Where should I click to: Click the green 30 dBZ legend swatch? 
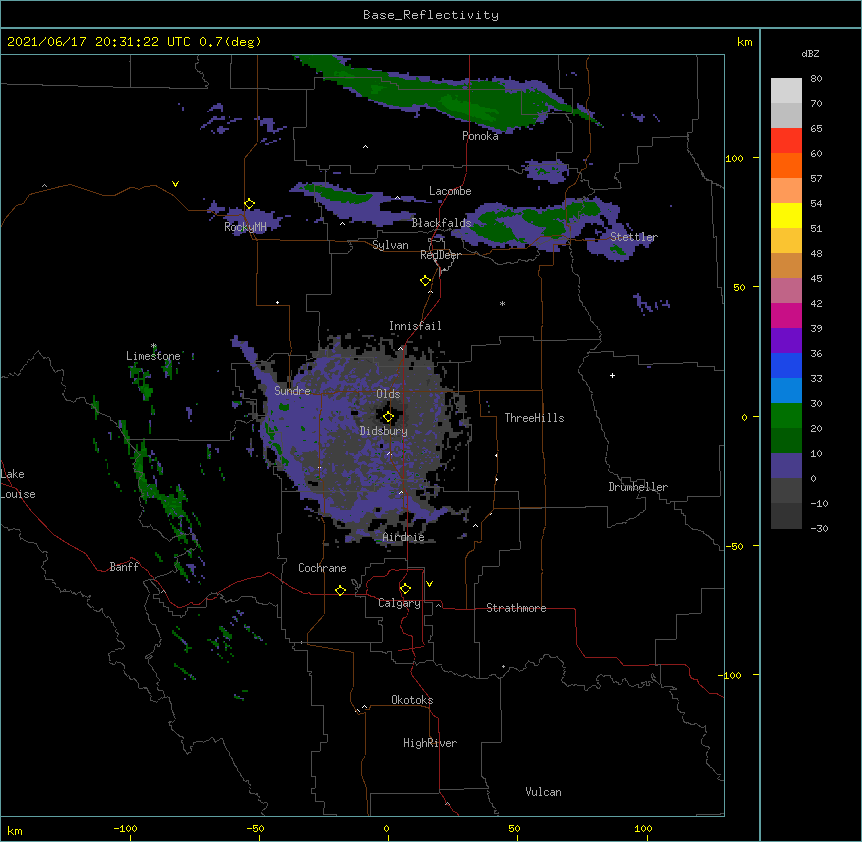click(786, 416)
